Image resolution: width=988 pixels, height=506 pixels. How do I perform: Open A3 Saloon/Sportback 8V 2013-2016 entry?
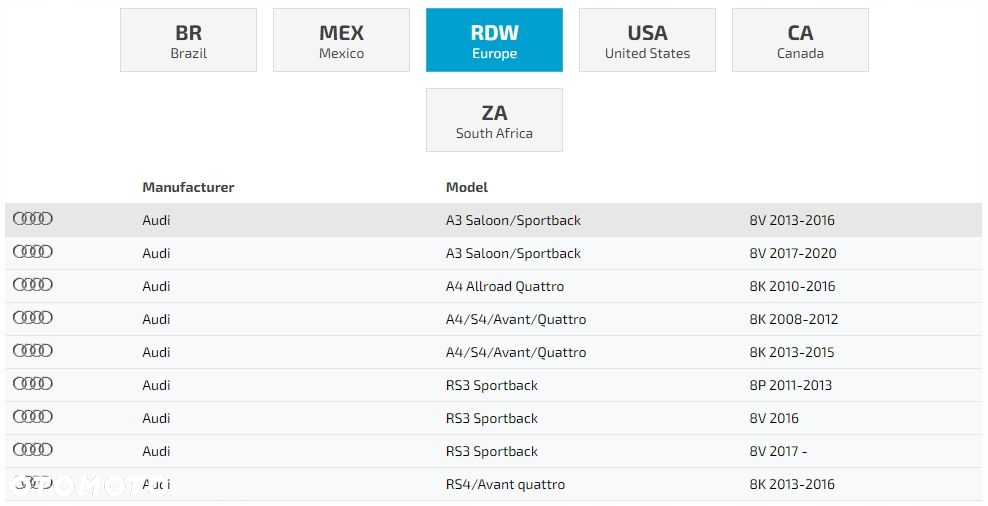[493, 220]
